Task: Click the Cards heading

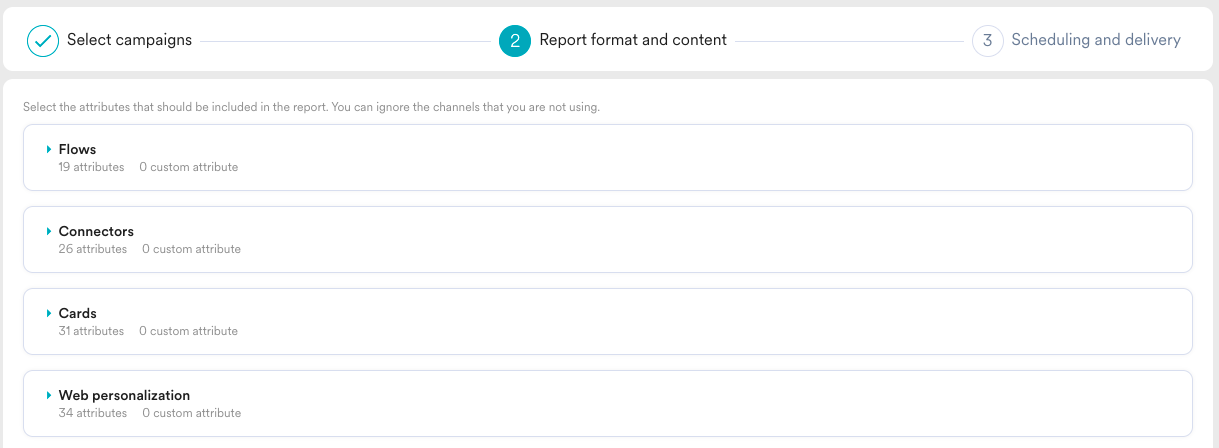Action: 77,313
